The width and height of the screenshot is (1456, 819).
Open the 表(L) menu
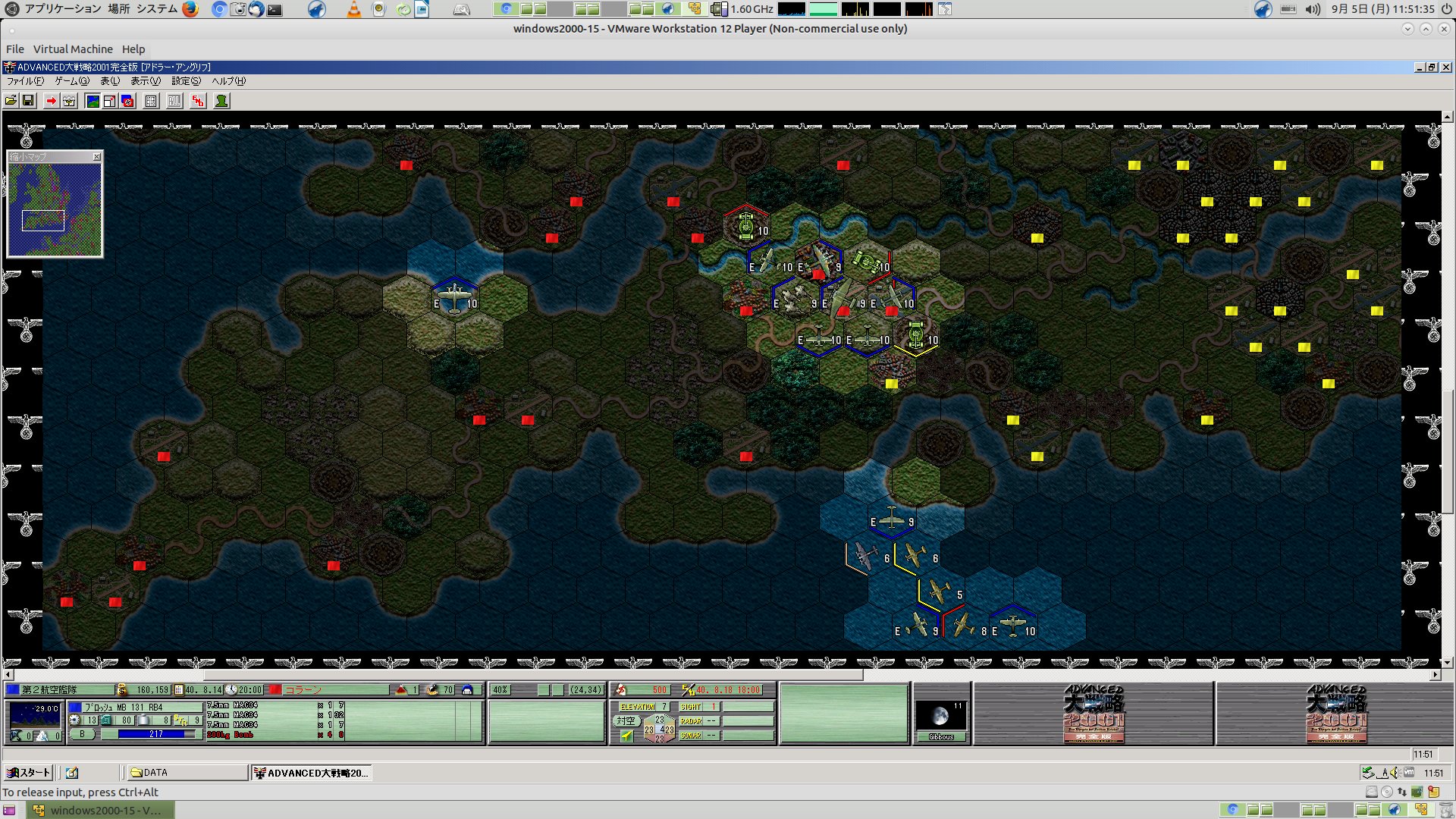click(x=110, y=81)
